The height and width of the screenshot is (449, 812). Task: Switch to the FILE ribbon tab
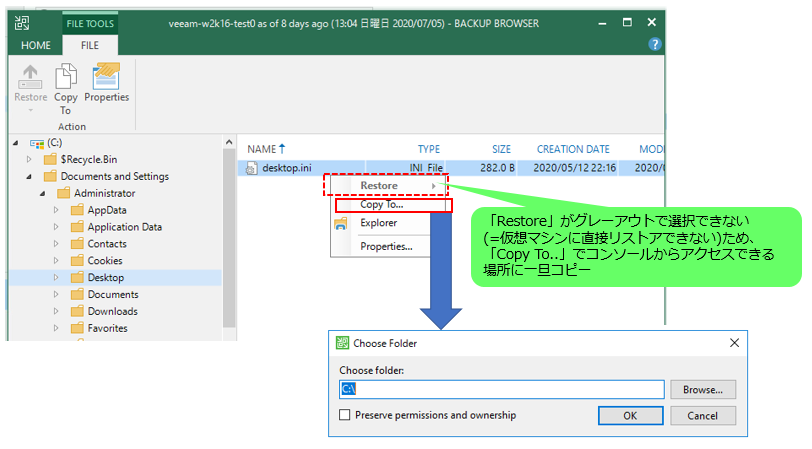90,45
